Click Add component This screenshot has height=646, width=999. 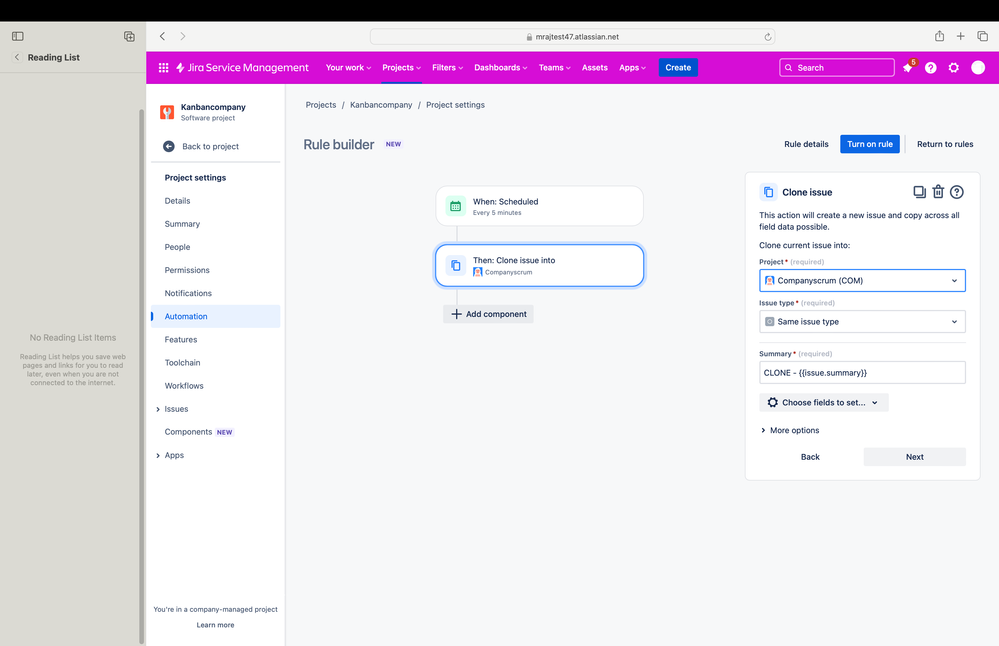[x=489, y=314]
